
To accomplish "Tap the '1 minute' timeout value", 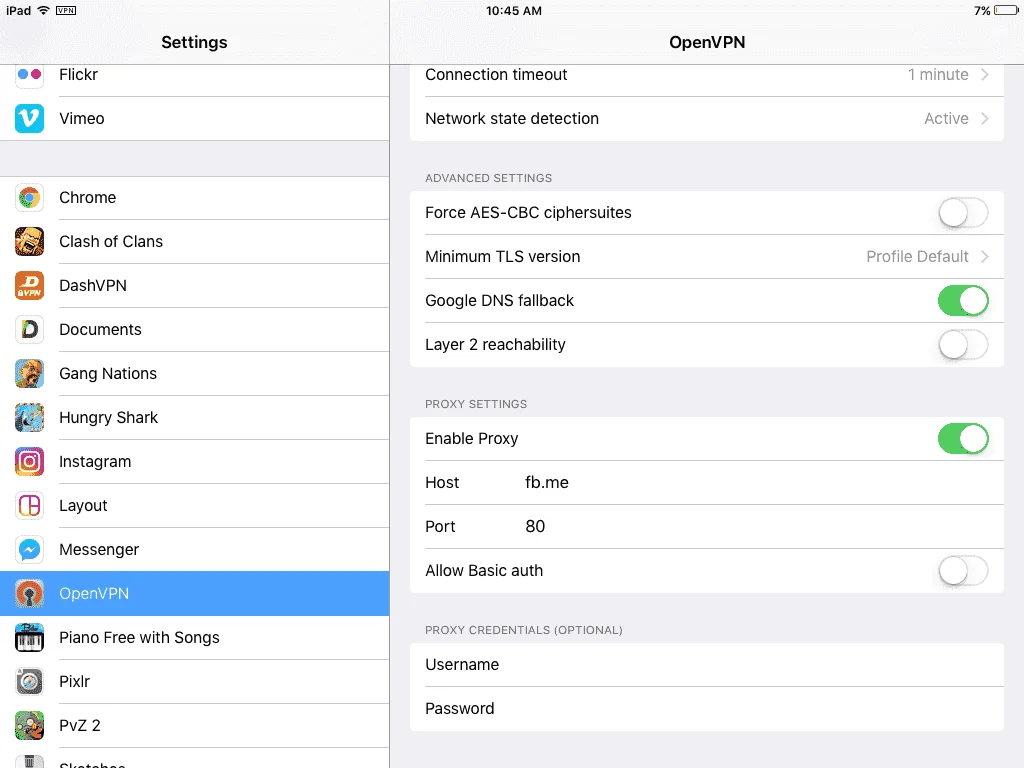I will [938, 74].
